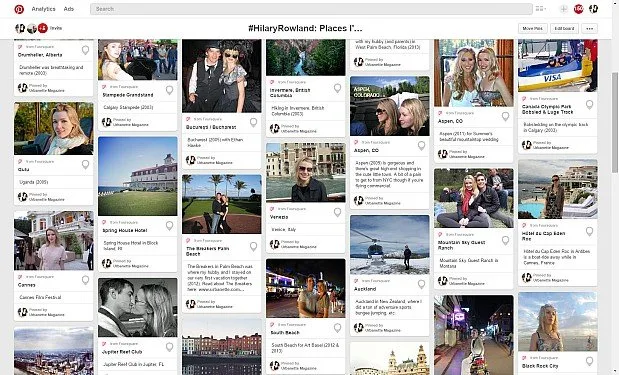
Task: Like the Aspen (2011) summer wedding pin
Action: pyautogui.click(x=505, y=116)
